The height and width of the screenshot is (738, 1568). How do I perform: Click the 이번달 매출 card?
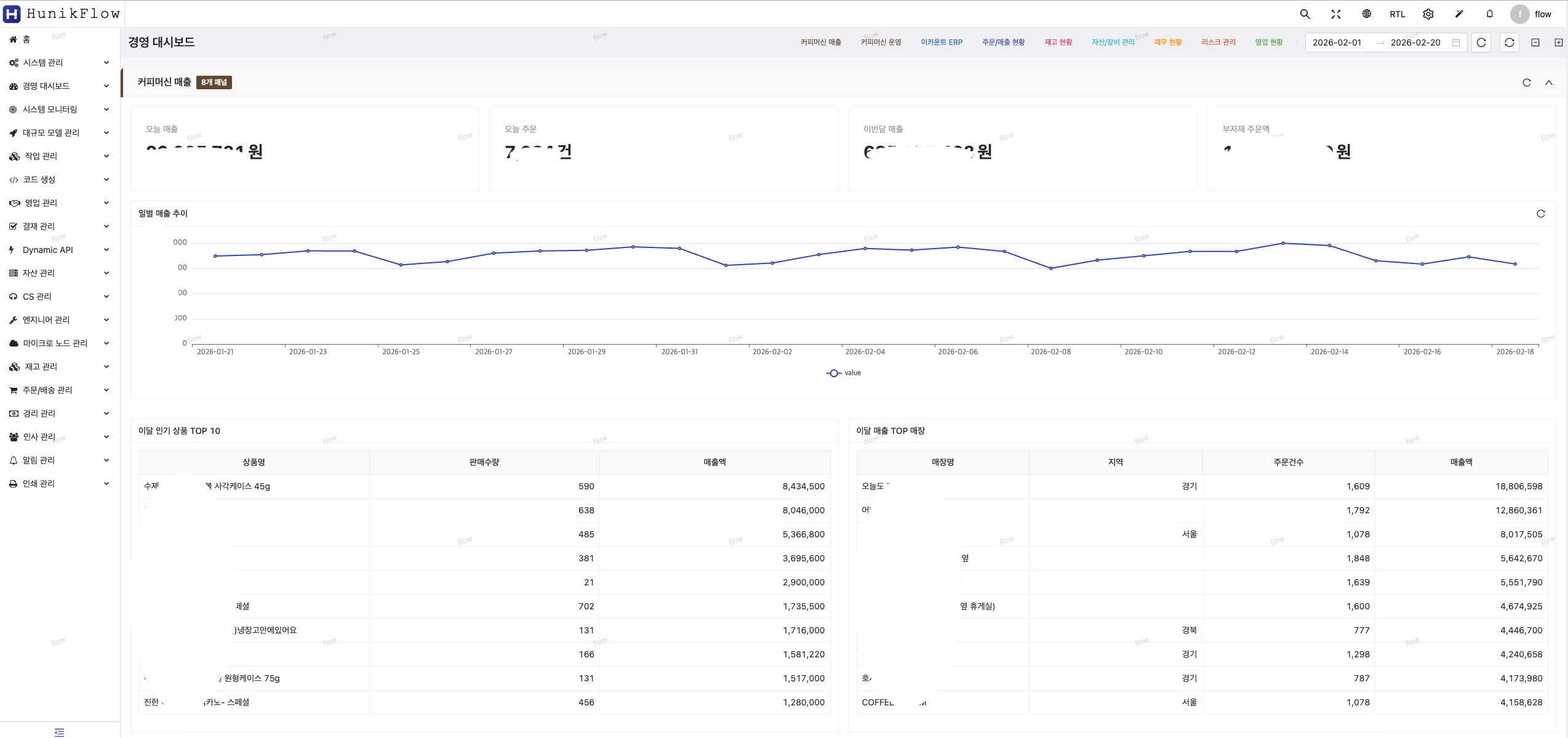click(1023, 149)
